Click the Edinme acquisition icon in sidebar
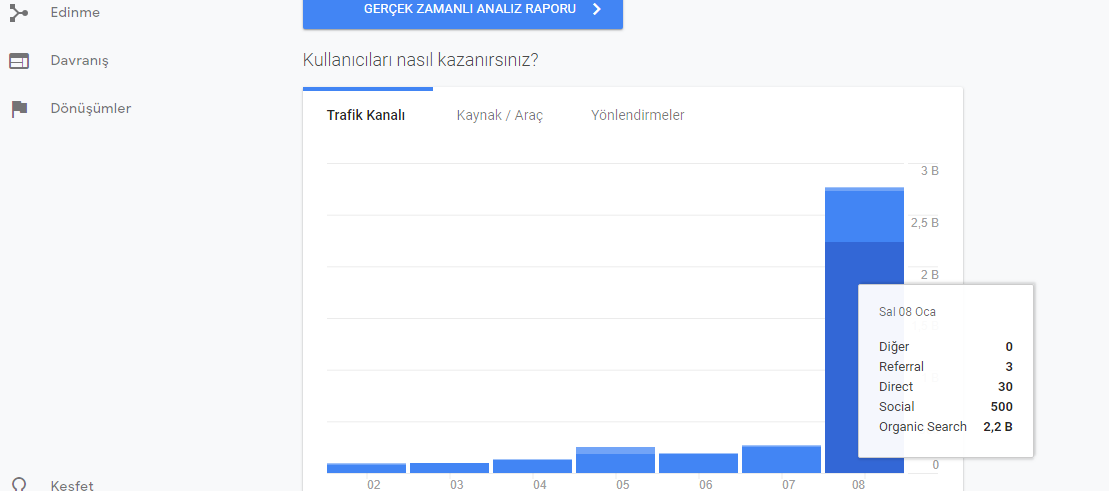This screenshot has height=491, width=1109. 19,12
